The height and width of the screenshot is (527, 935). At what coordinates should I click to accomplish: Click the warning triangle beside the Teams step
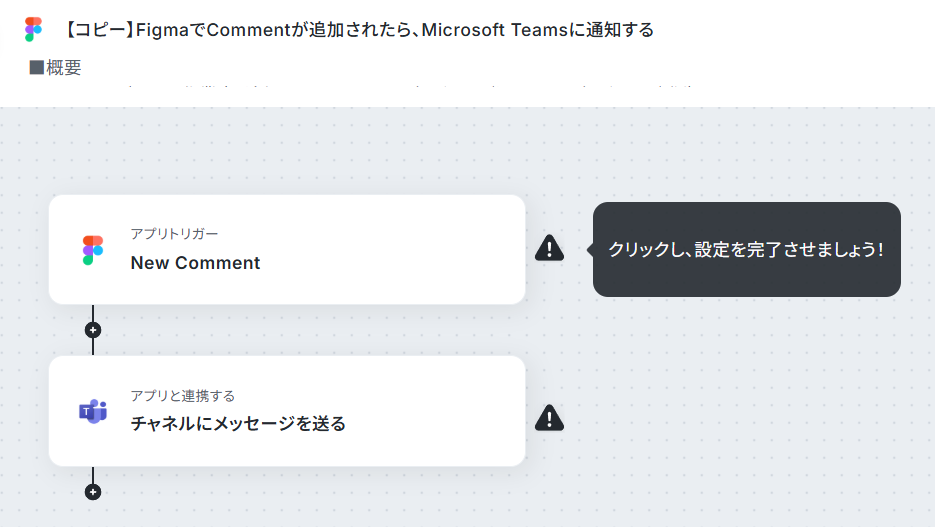pyautogui.click(x=549, y=417)
